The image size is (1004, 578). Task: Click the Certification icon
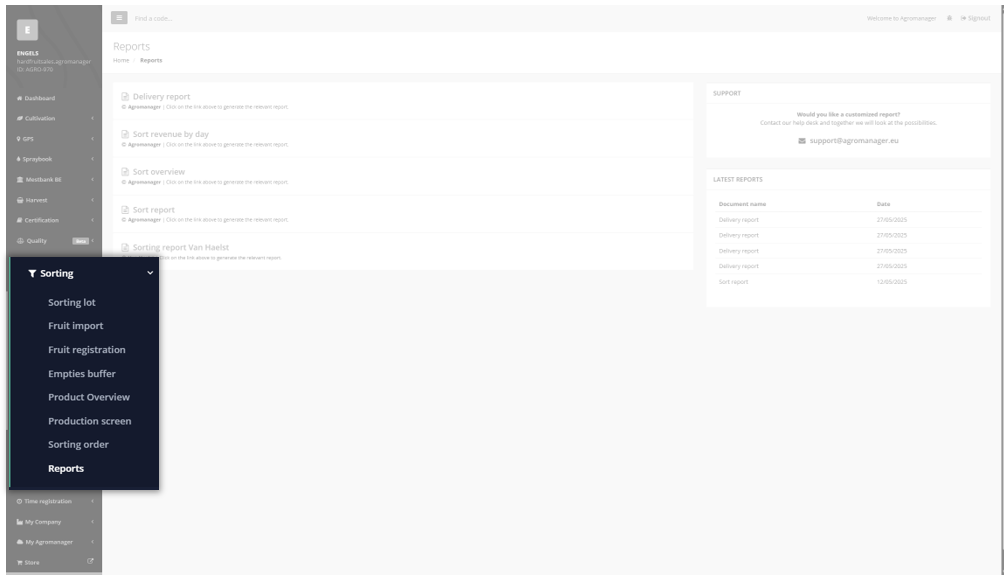click(20, 220)
